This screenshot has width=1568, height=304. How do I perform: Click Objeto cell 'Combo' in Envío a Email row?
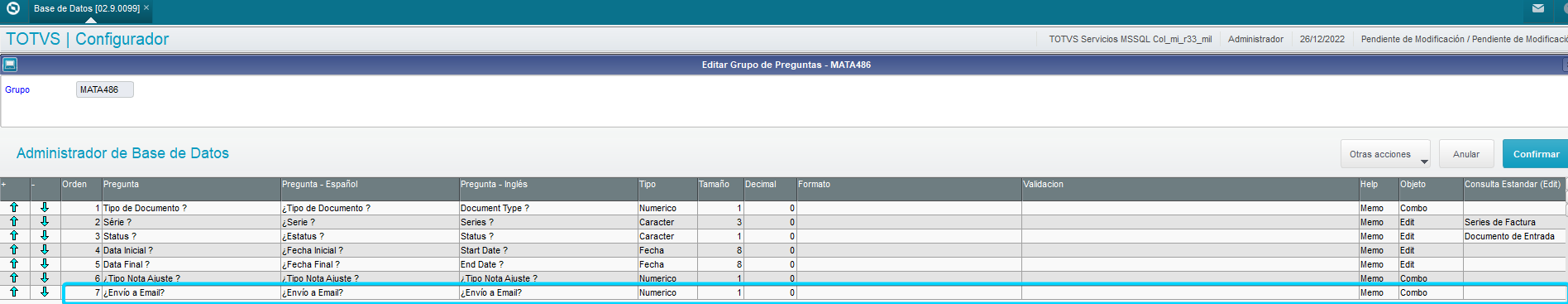pos(1431,292)
